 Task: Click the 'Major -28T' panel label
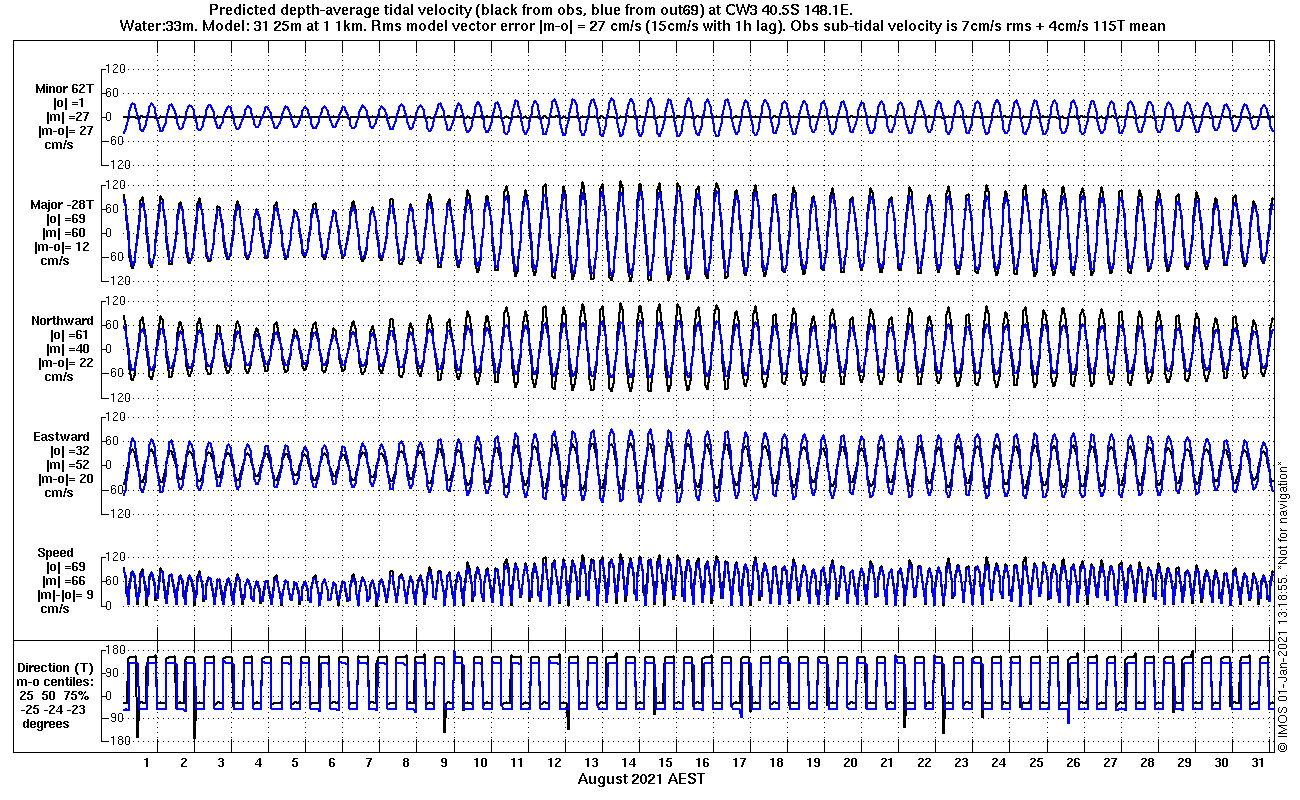click(x=61, y=205)
